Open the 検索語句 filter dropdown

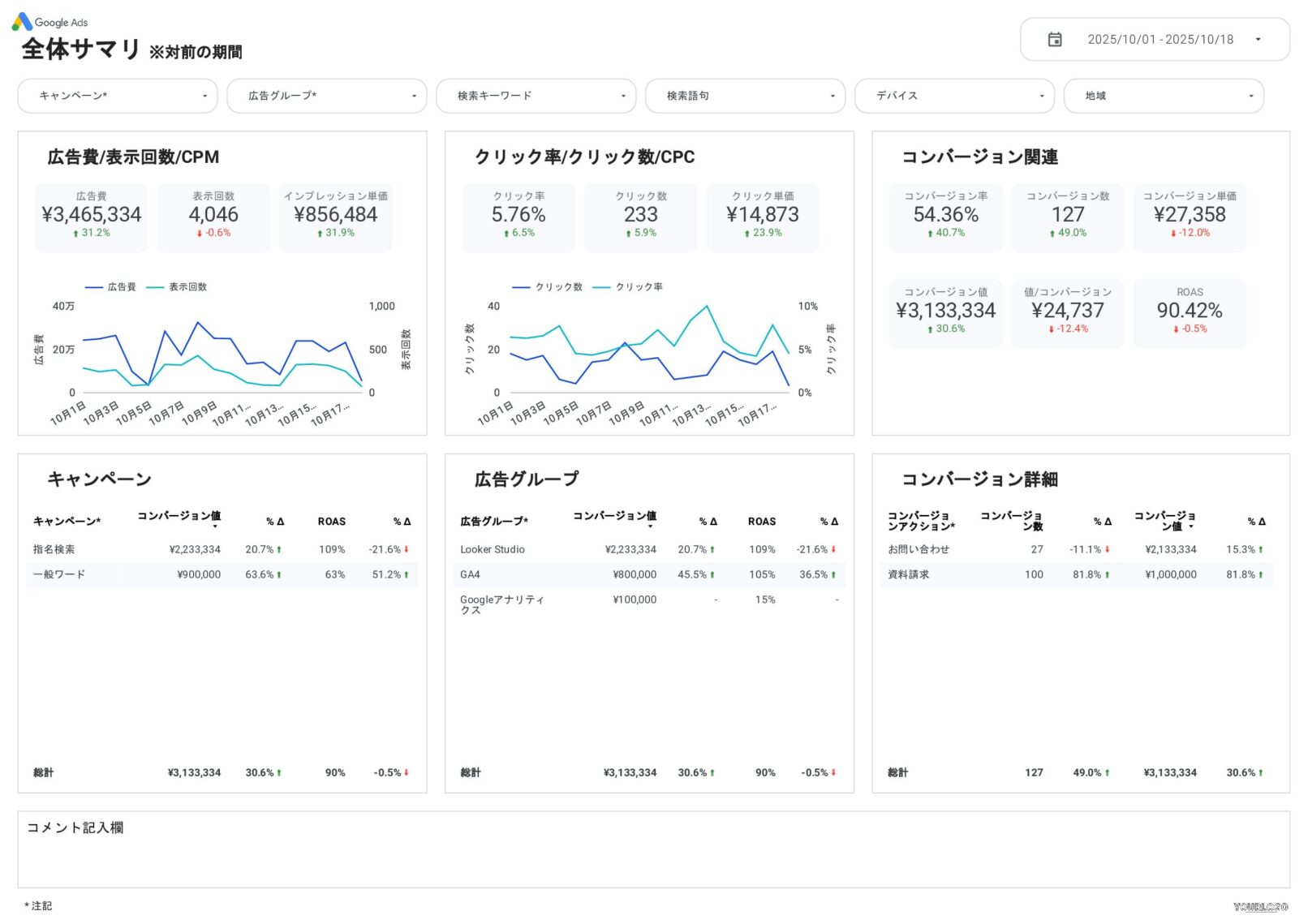pyautogui.click(x=745, y=96)
